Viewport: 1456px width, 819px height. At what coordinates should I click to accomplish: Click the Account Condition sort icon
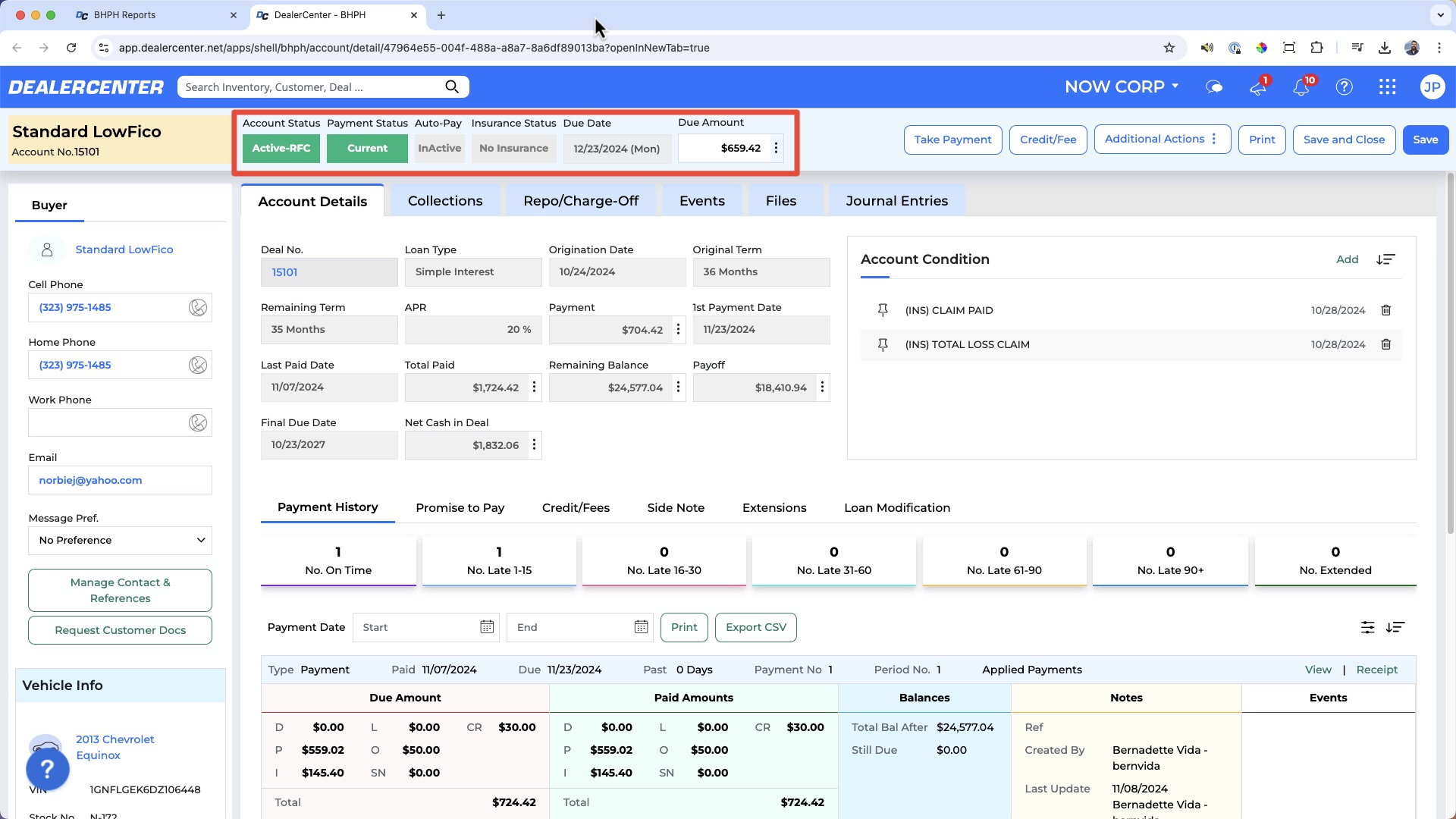point(1385,259)
